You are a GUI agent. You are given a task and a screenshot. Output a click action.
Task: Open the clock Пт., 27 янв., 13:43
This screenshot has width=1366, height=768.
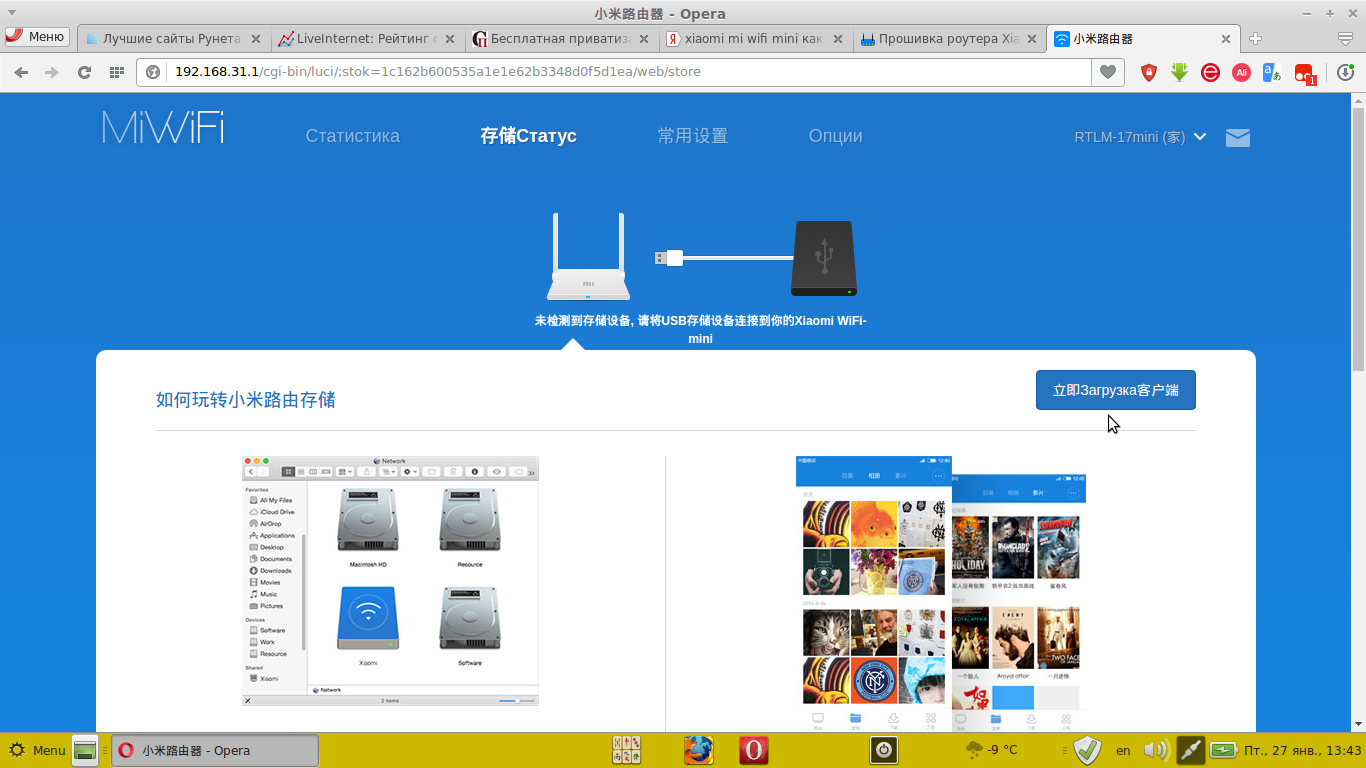pyautogui.click(x=1303, y=750)
